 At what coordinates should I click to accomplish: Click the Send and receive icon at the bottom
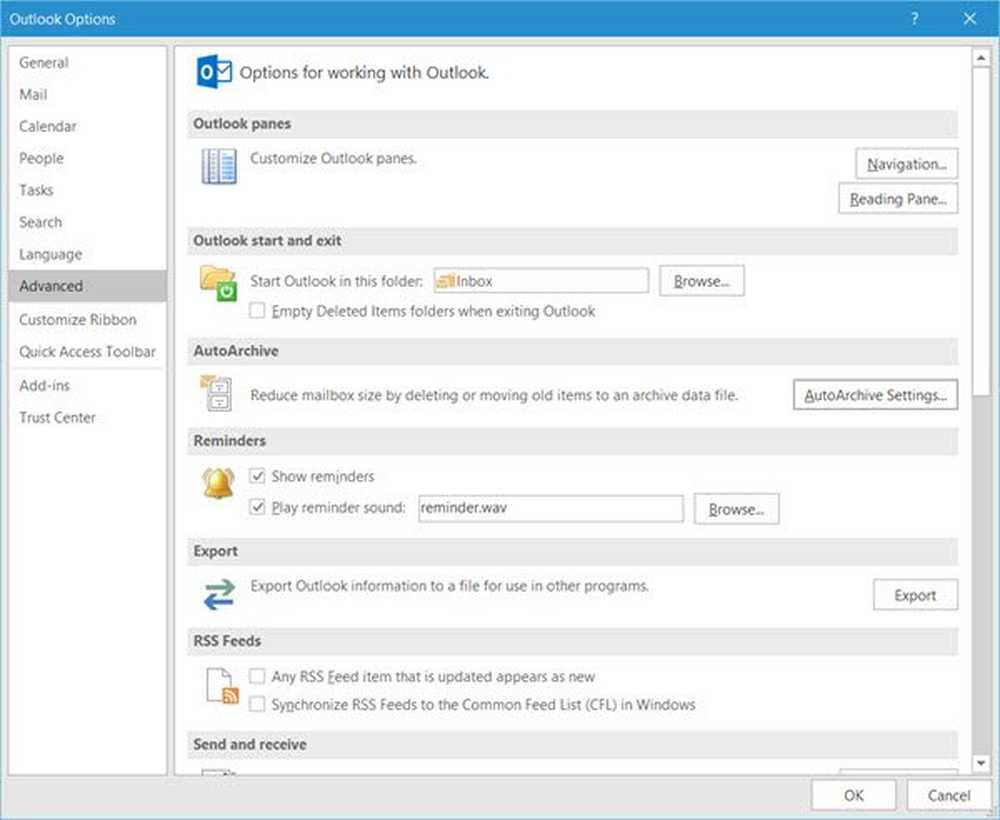point(219,775)
